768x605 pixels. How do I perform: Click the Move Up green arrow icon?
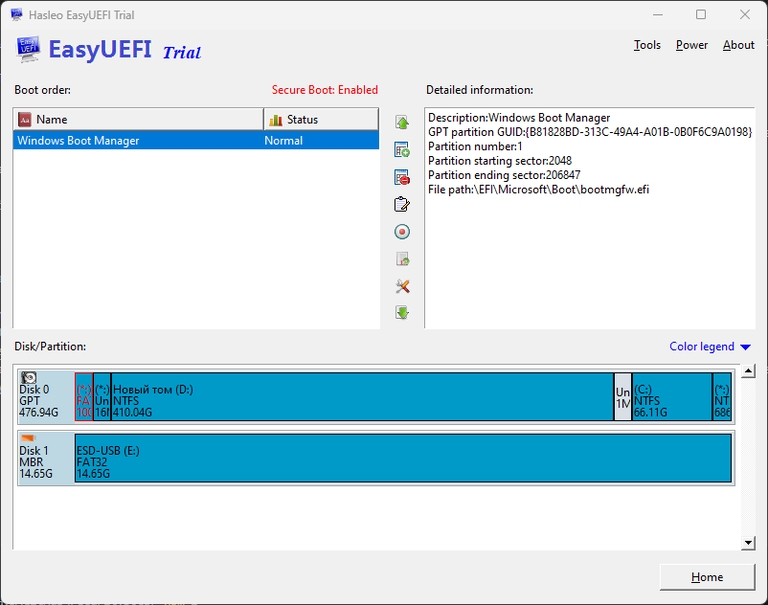(402, 122)
